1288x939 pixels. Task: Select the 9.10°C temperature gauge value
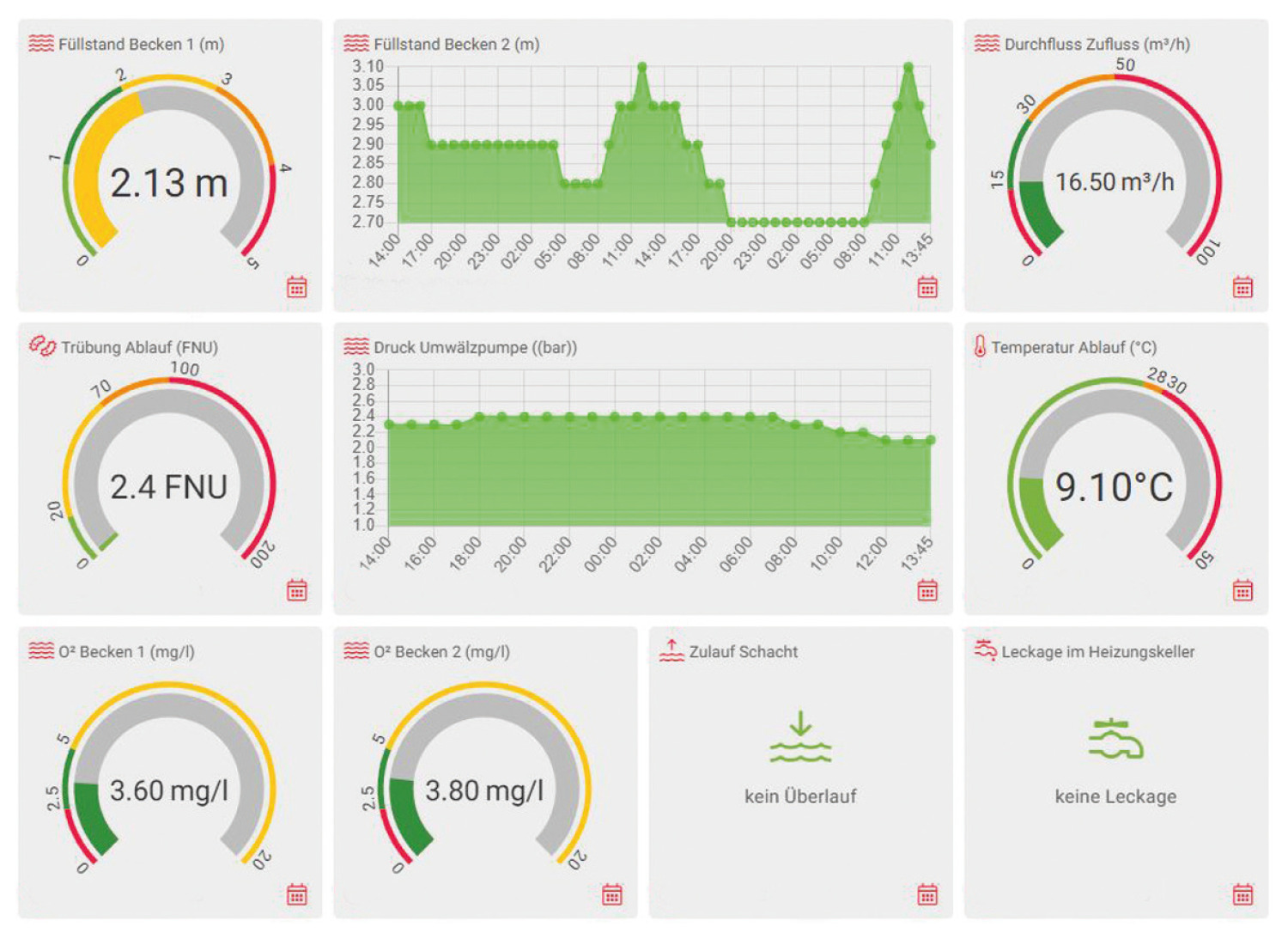[x=1115, y=487]
